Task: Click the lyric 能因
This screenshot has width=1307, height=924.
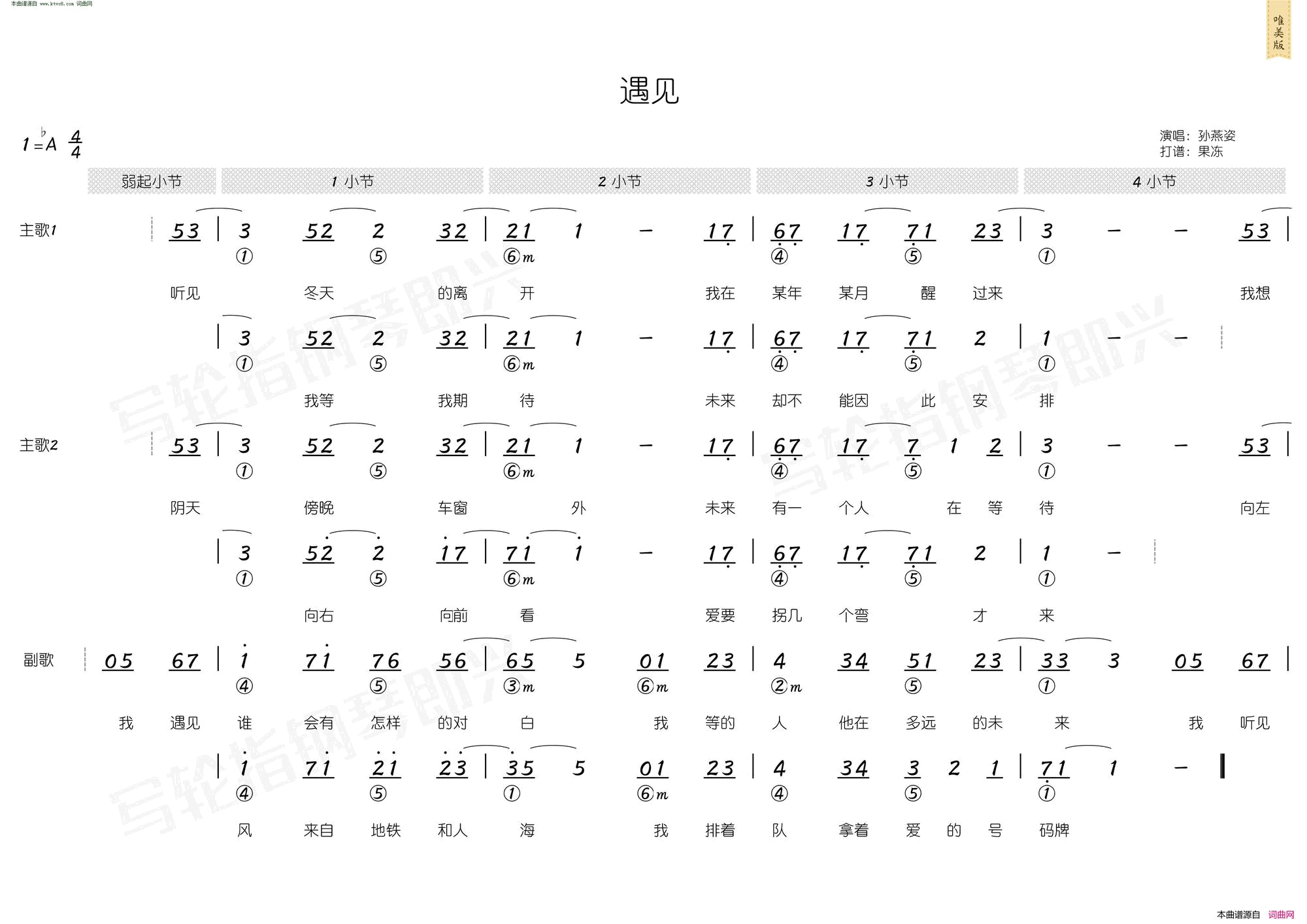Action: [853, 401]
